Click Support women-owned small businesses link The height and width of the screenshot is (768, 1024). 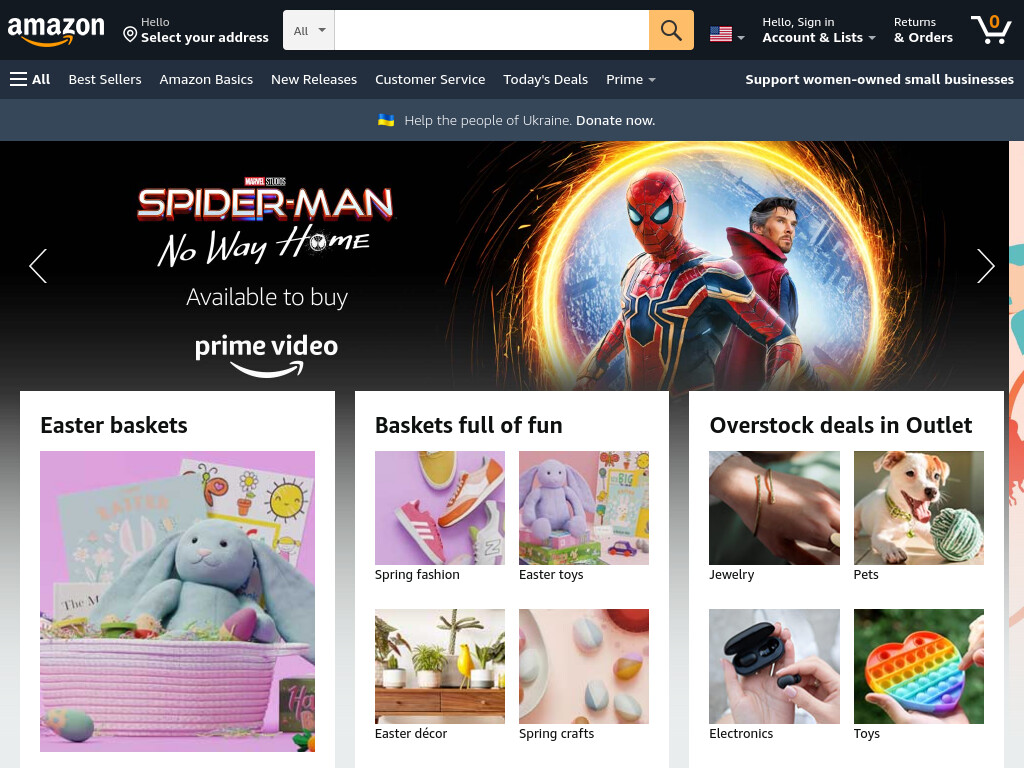point(879,80)
